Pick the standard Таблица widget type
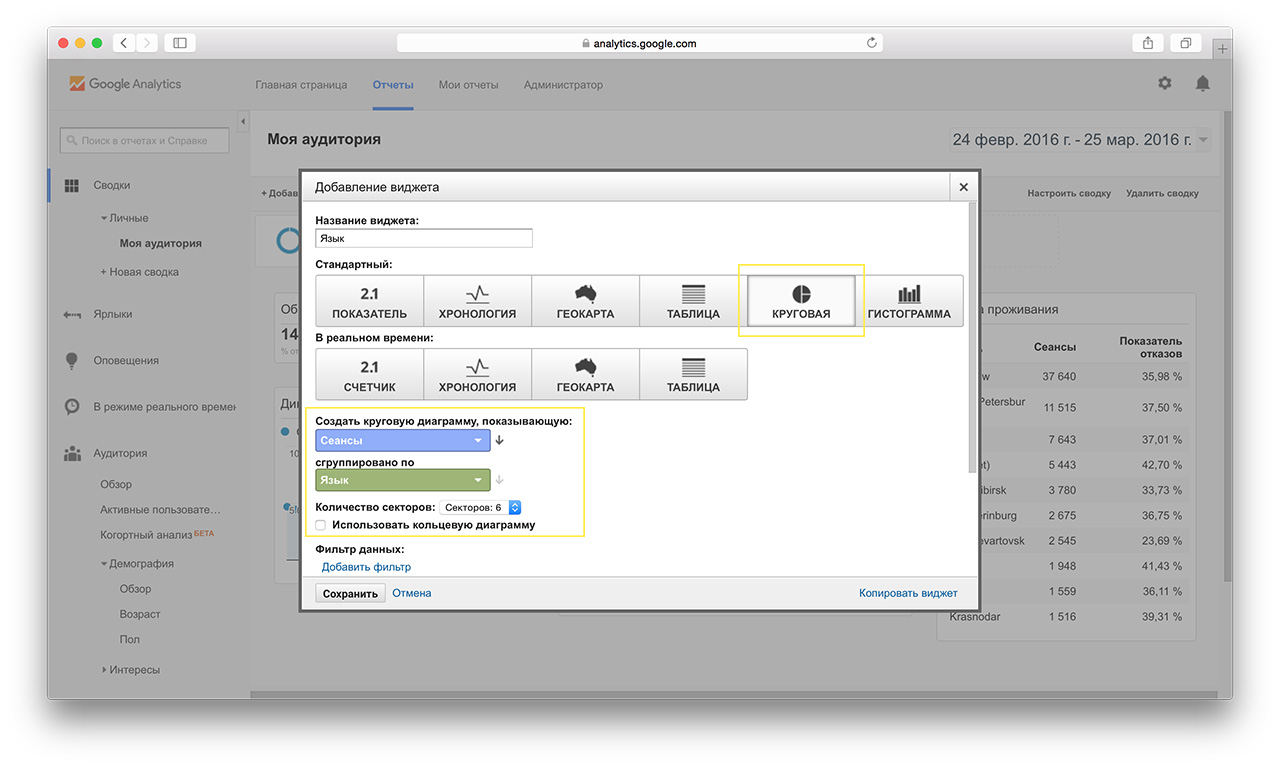The height and width of the screenshot is (767, 1280). point(693,301)
